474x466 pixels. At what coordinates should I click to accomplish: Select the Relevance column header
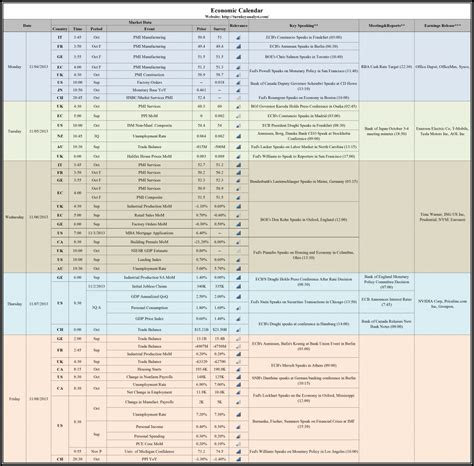239,26
